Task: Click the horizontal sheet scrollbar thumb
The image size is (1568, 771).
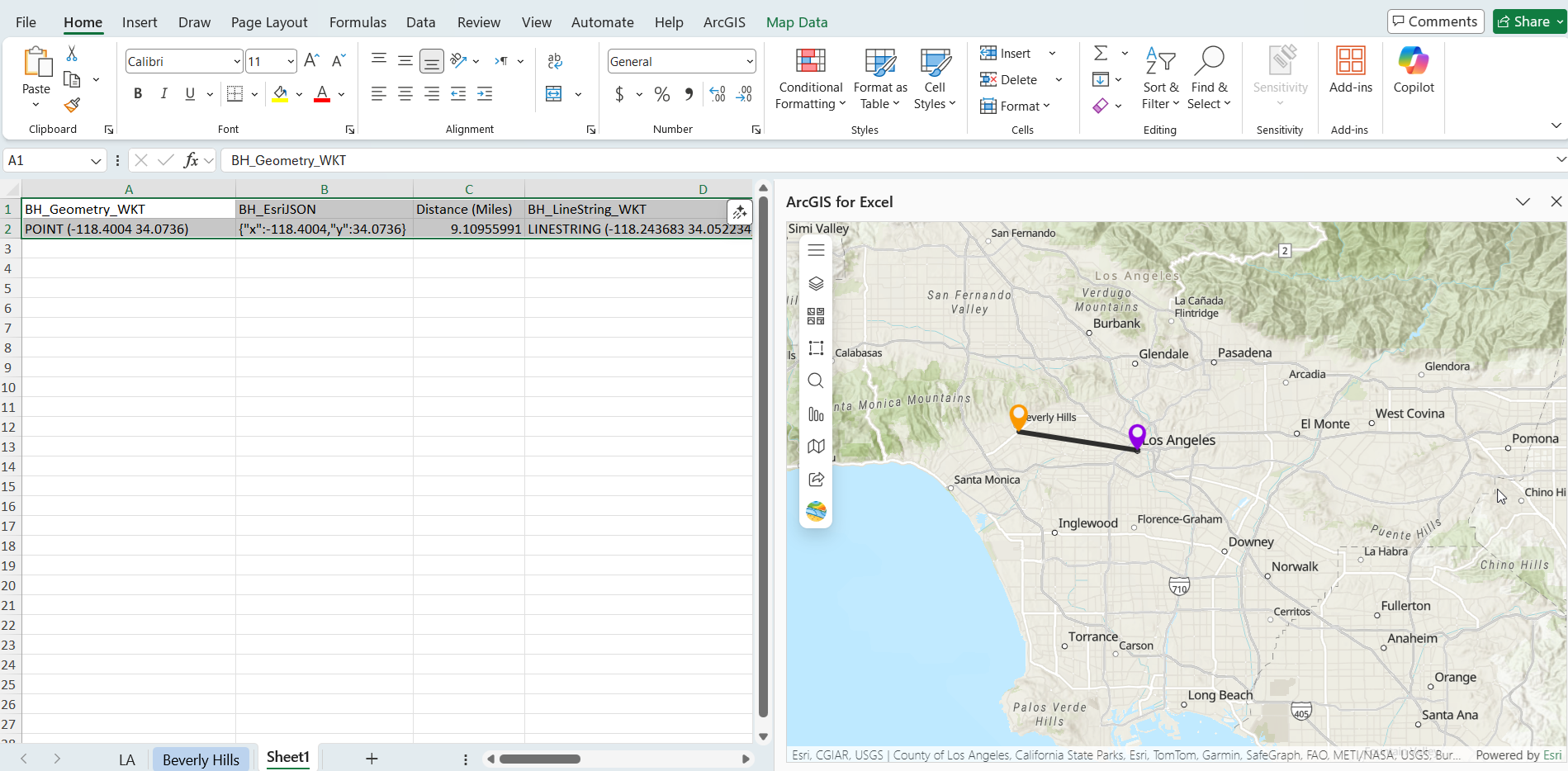Action: click(x=540, y=759)
